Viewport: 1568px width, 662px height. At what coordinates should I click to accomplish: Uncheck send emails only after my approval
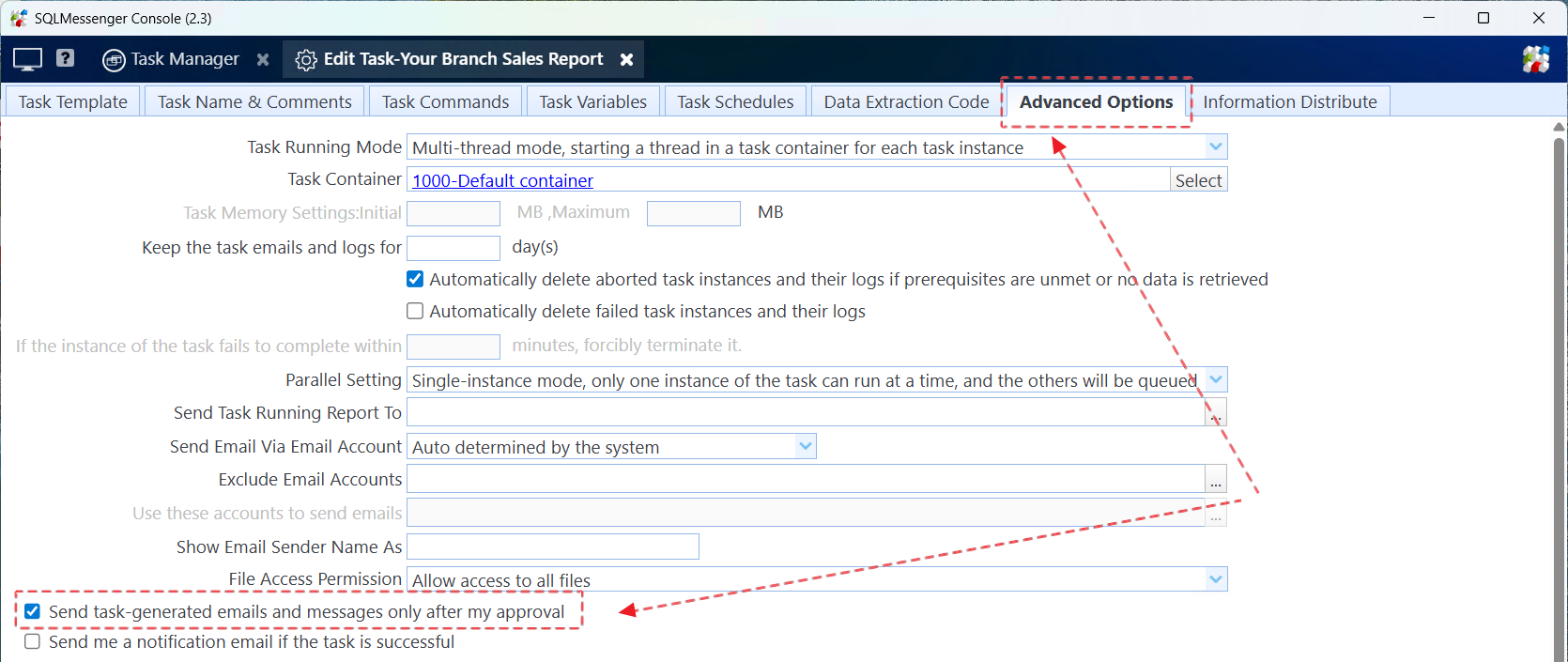[x=33, y=611]
